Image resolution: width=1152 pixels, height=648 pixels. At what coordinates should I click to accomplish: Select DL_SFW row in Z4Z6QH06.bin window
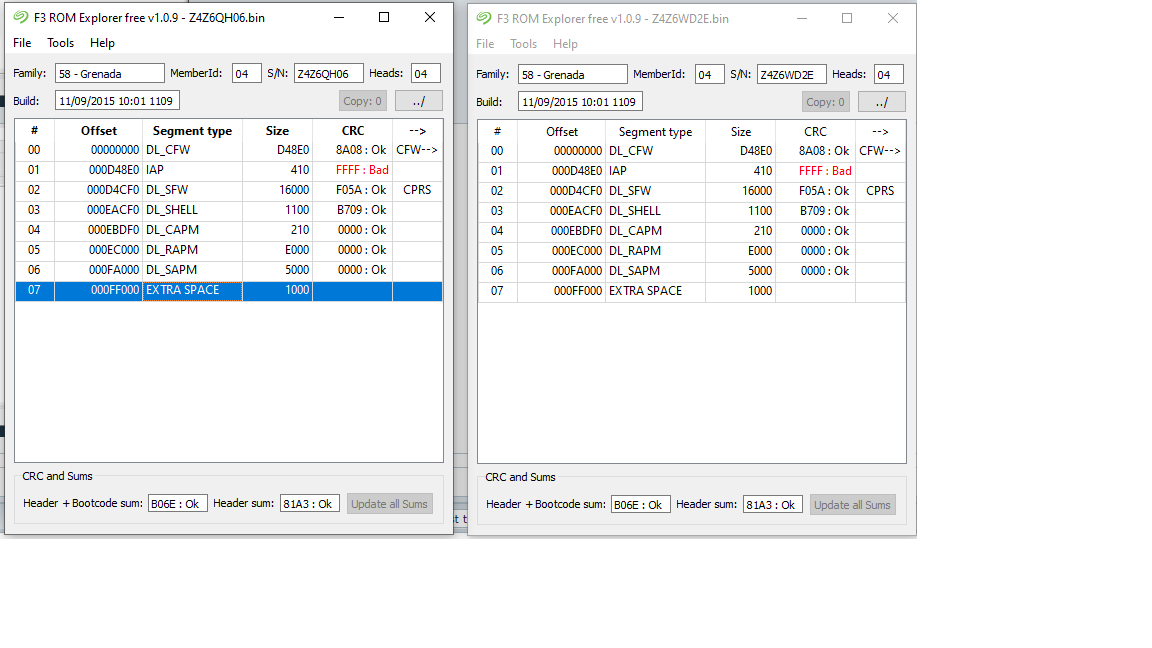(x=228, y=190)
